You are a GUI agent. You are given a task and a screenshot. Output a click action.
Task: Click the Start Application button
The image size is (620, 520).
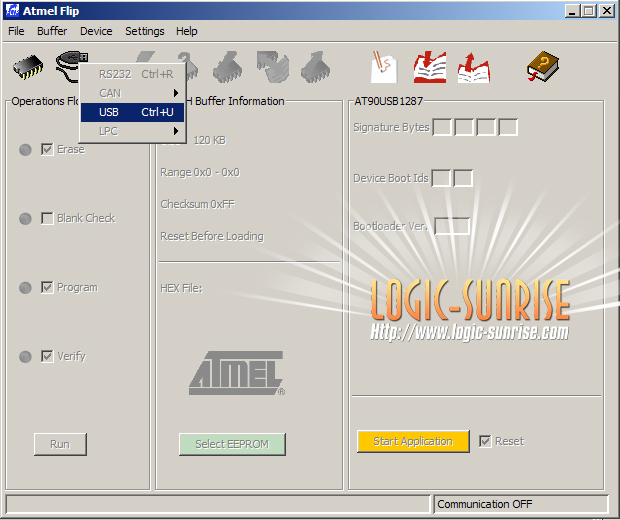click(x=413, y=441)
